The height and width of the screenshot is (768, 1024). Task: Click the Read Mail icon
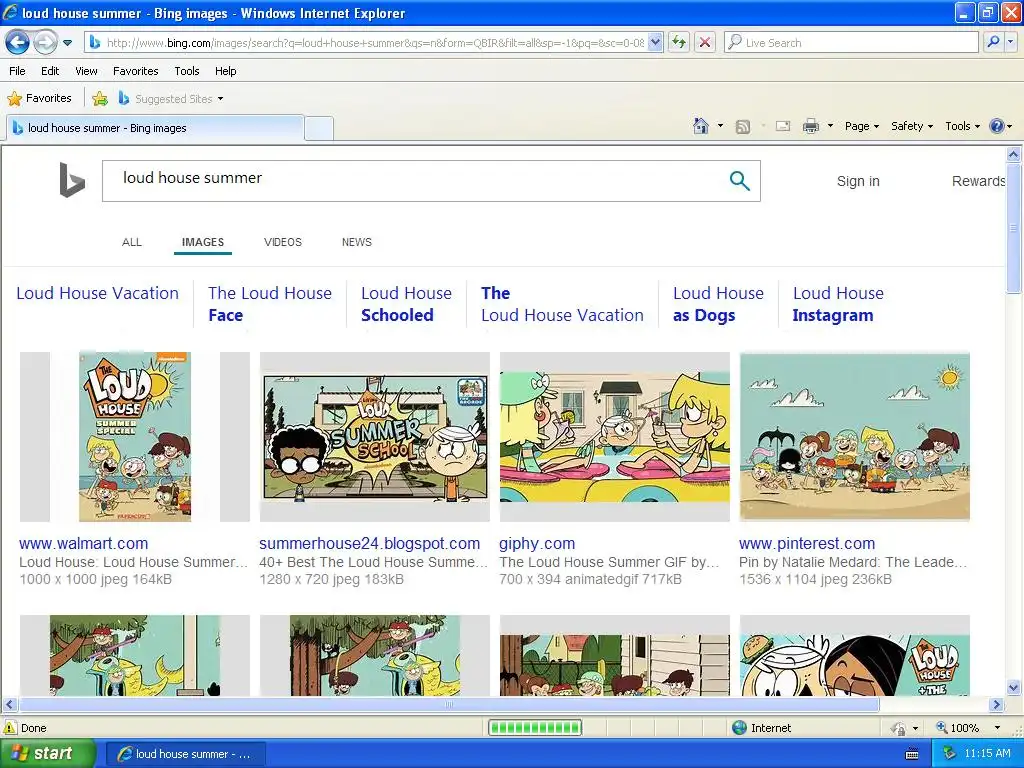click(x=783, y=127)
